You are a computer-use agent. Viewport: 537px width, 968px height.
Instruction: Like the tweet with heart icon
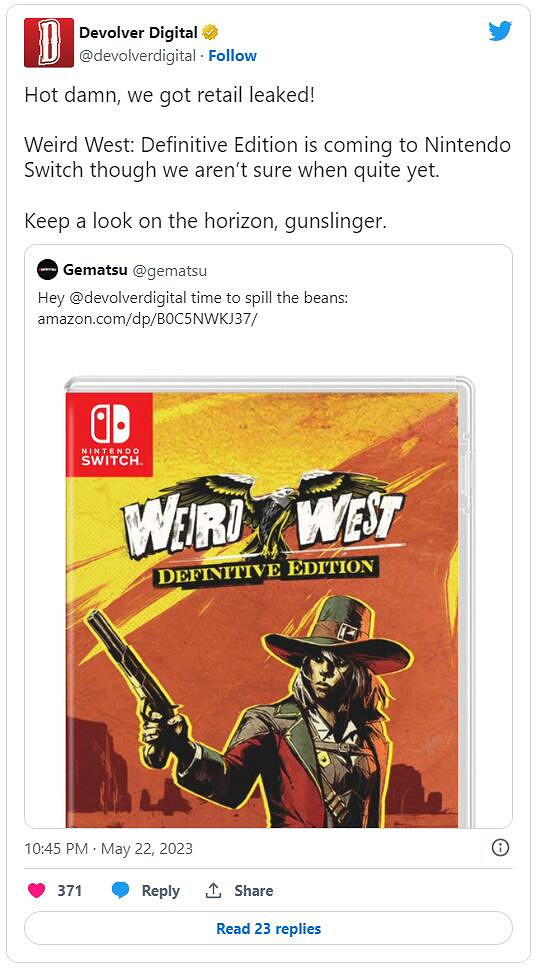pyautogui.click(x=37, y=890)
